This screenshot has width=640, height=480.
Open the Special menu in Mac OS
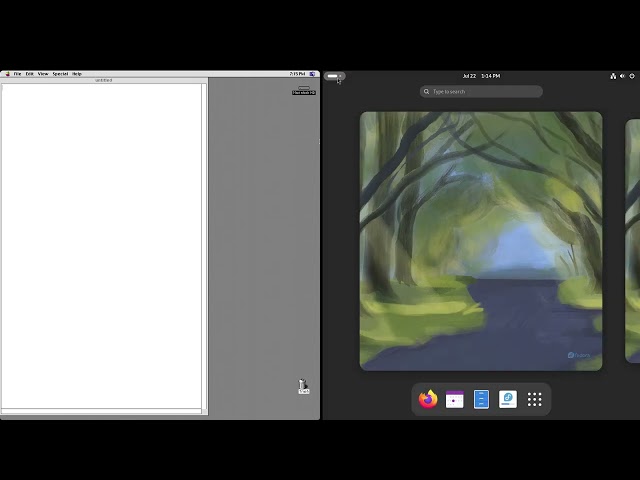60,74
